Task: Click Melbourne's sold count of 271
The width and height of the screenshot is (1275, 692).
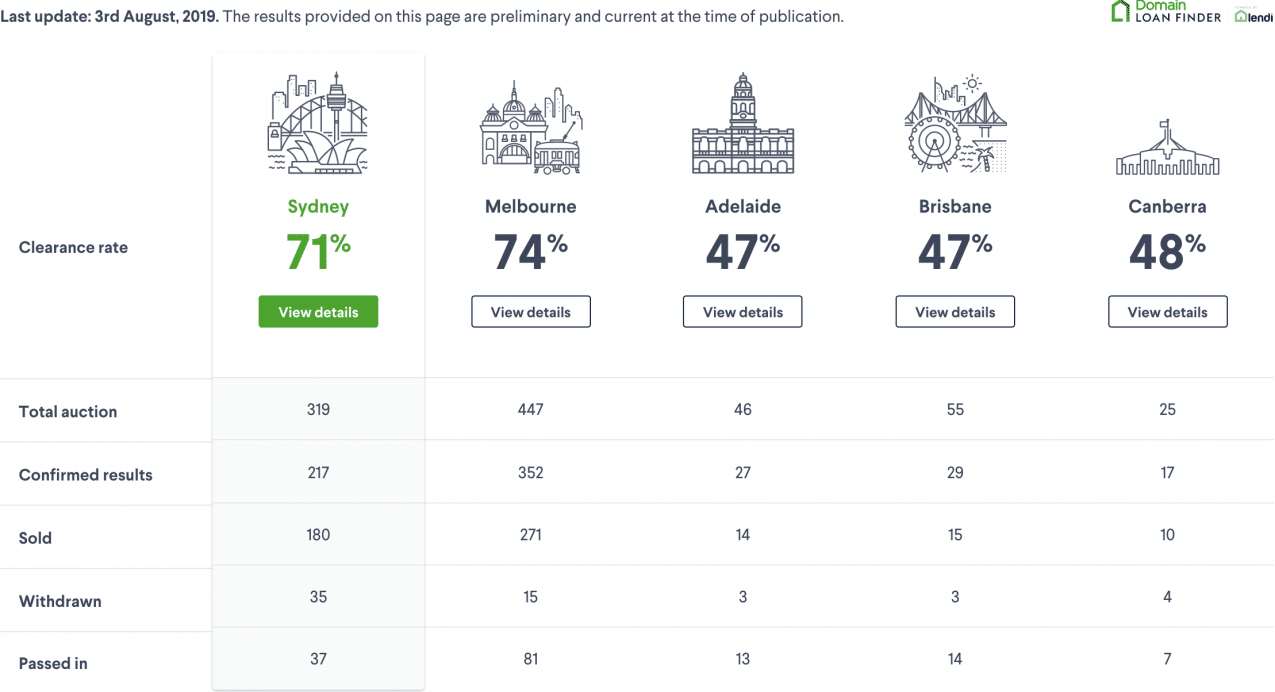Action: pyautogui.click(x=530, y=535)
